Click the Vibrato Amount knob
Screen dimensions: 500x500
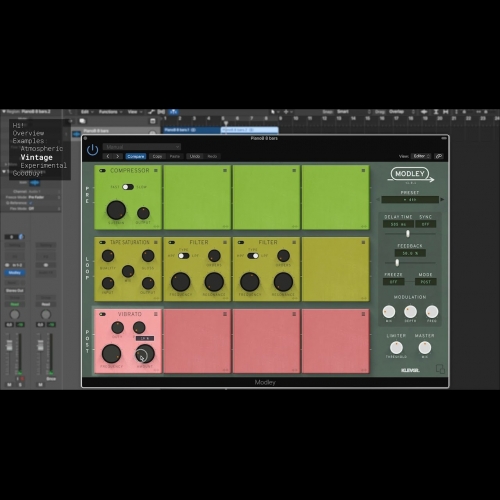click(x=145, y=354)
